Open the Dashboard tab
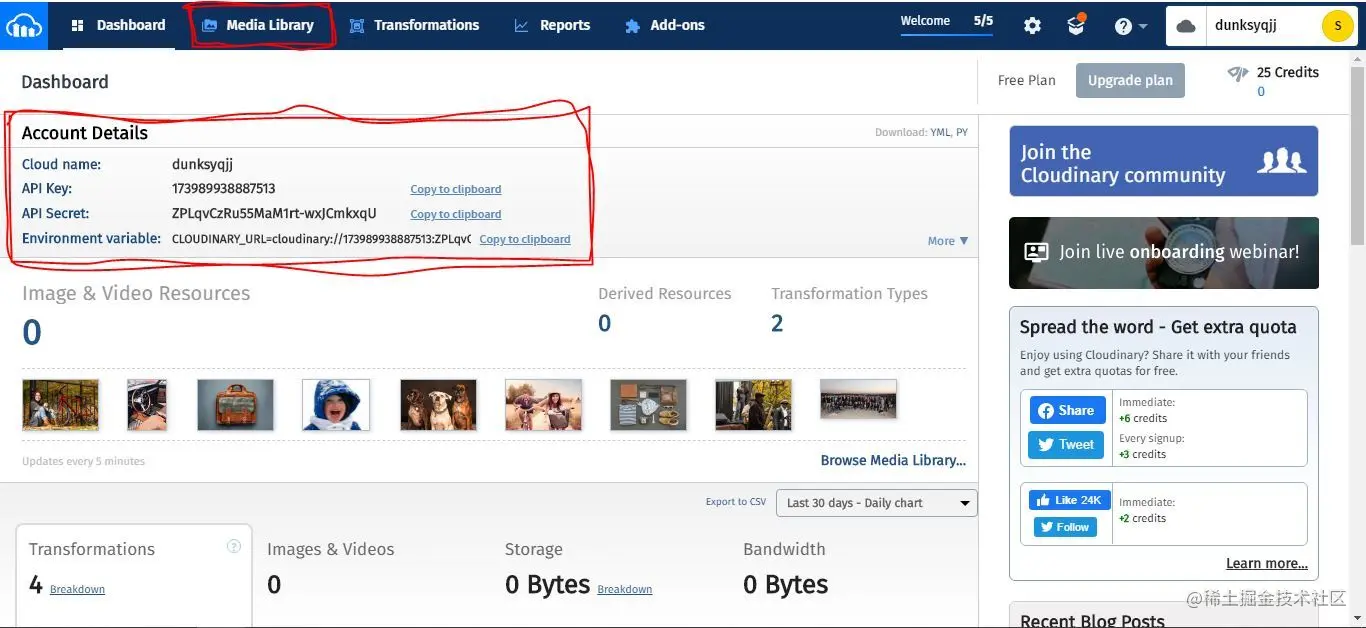Image resolution: width=1366 pixels, height=628 pixels. 119,25
